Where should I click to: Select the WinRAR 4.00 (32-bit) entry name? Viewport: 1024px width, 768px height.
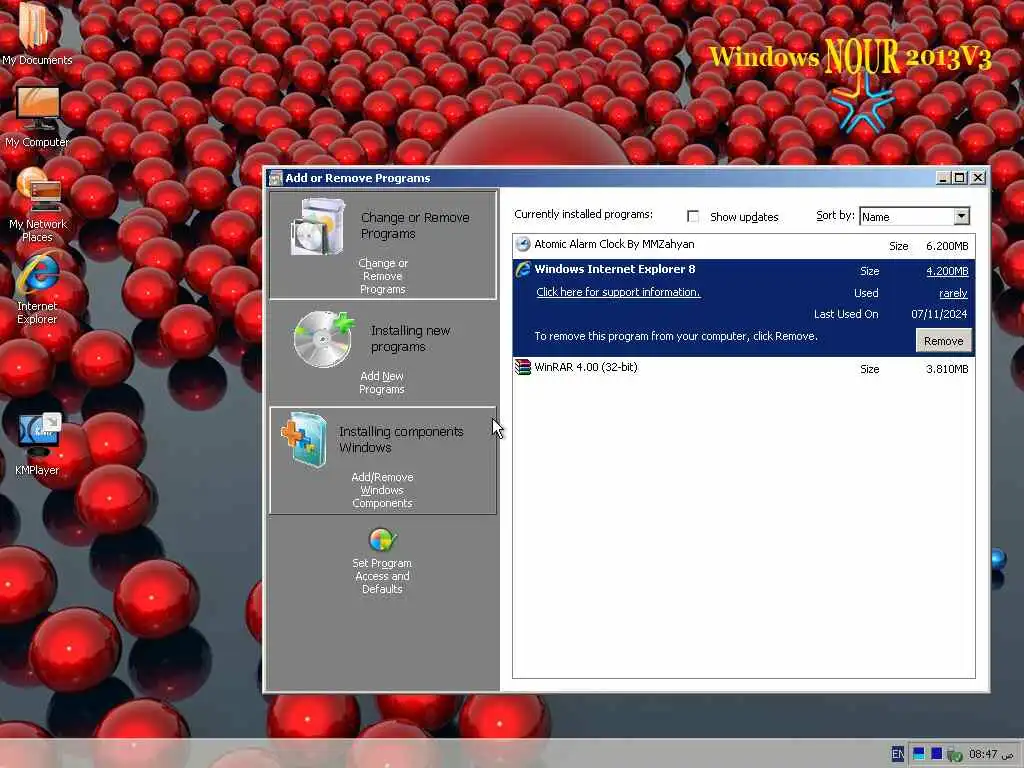pos(586,367)
